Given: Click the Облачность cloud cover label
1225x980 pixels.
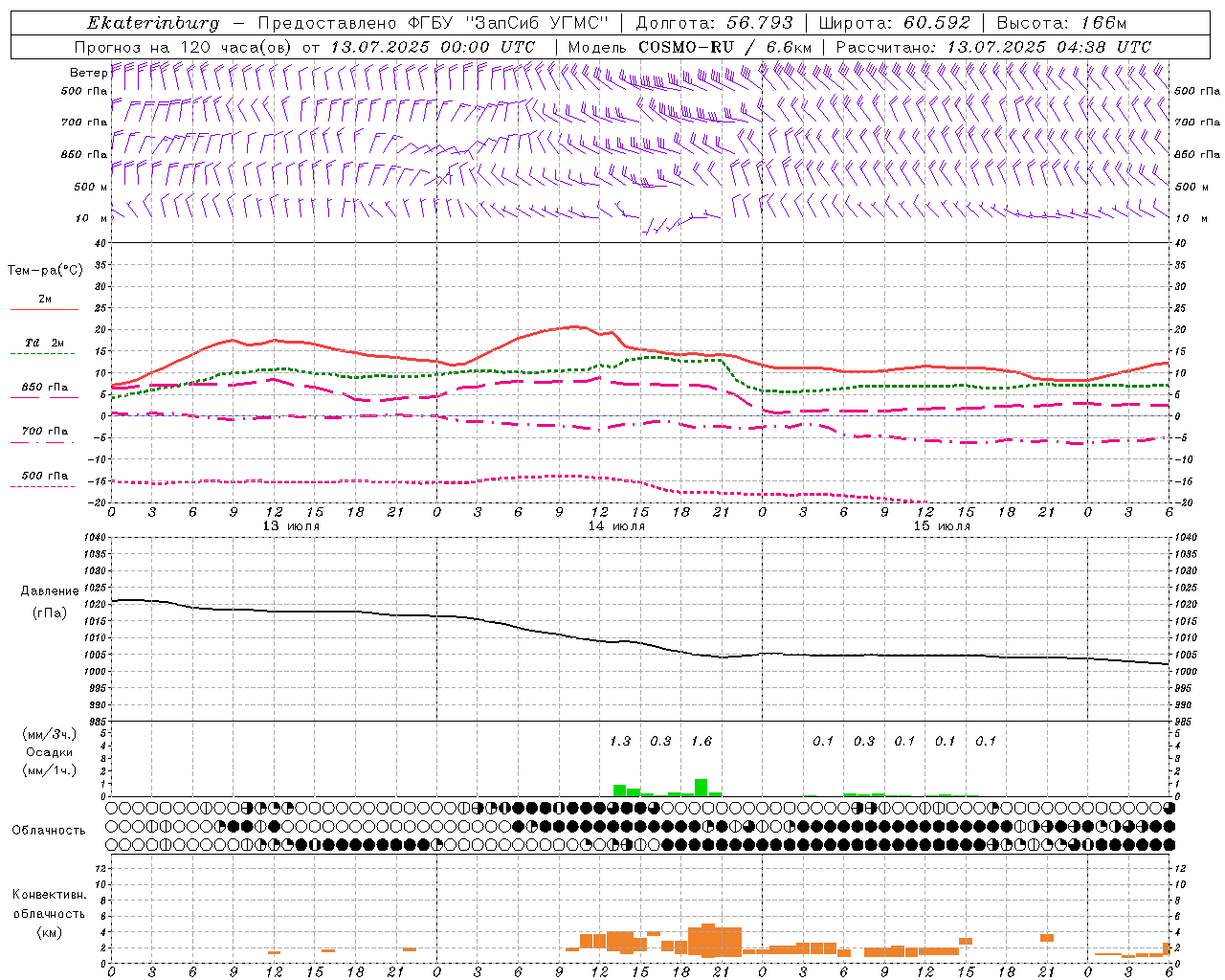Looking at the screenshot, I should [x=49, y=830].
